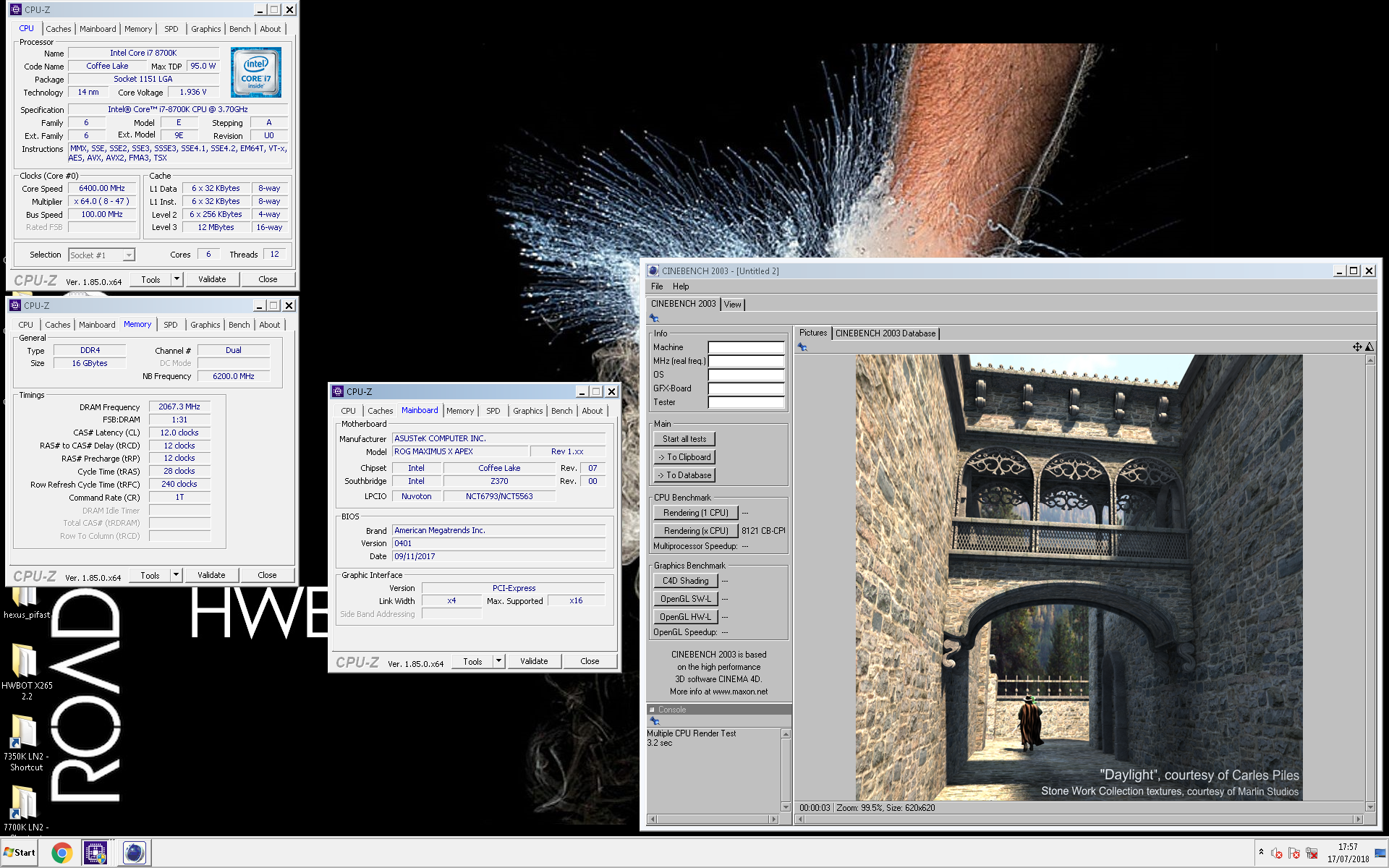Click the CPU-Z icon in the Mainboard window title bar

click(338, 391)
